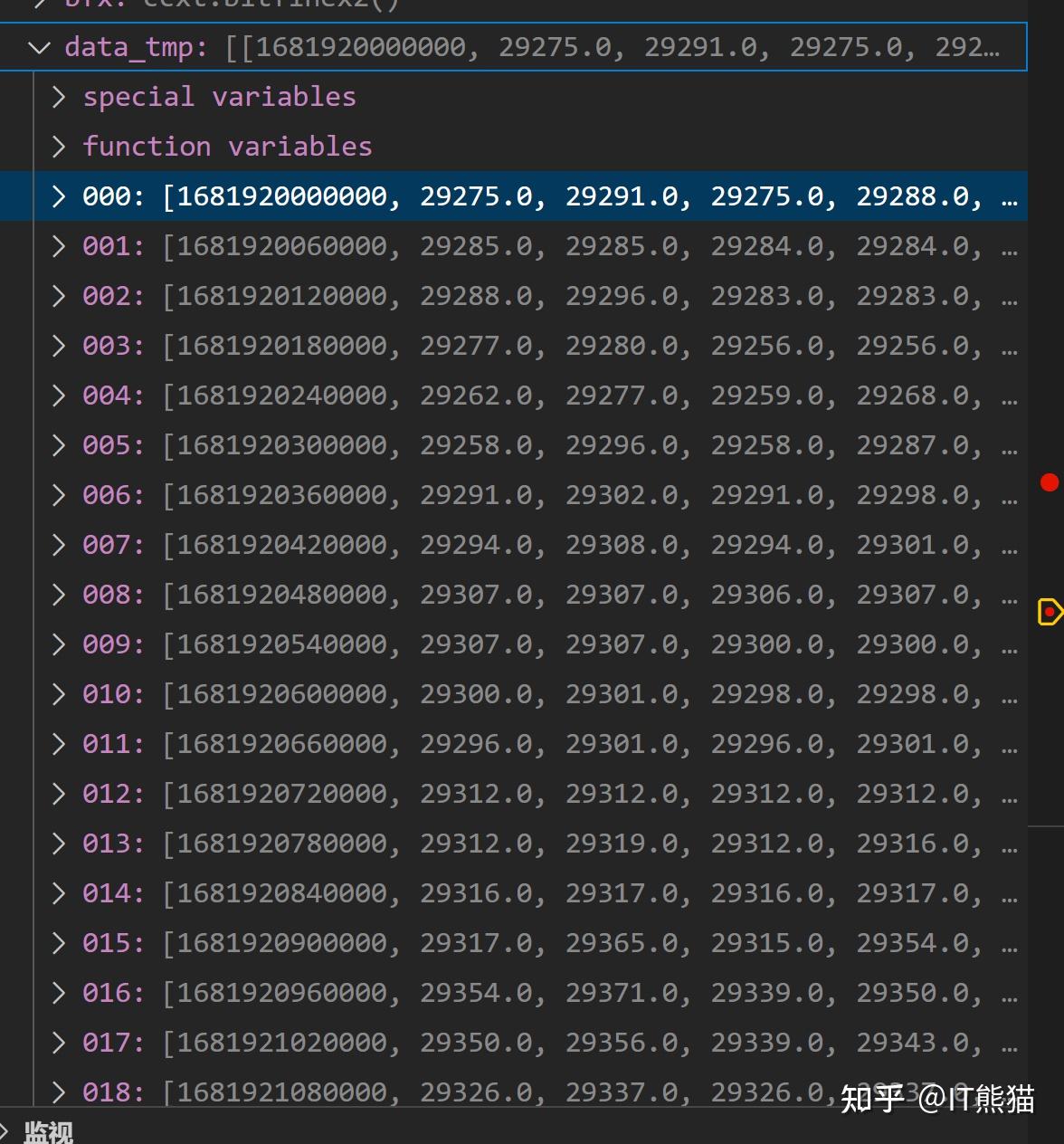Click the red breakpoint dot
1064x1144 pixels.
1050,482
